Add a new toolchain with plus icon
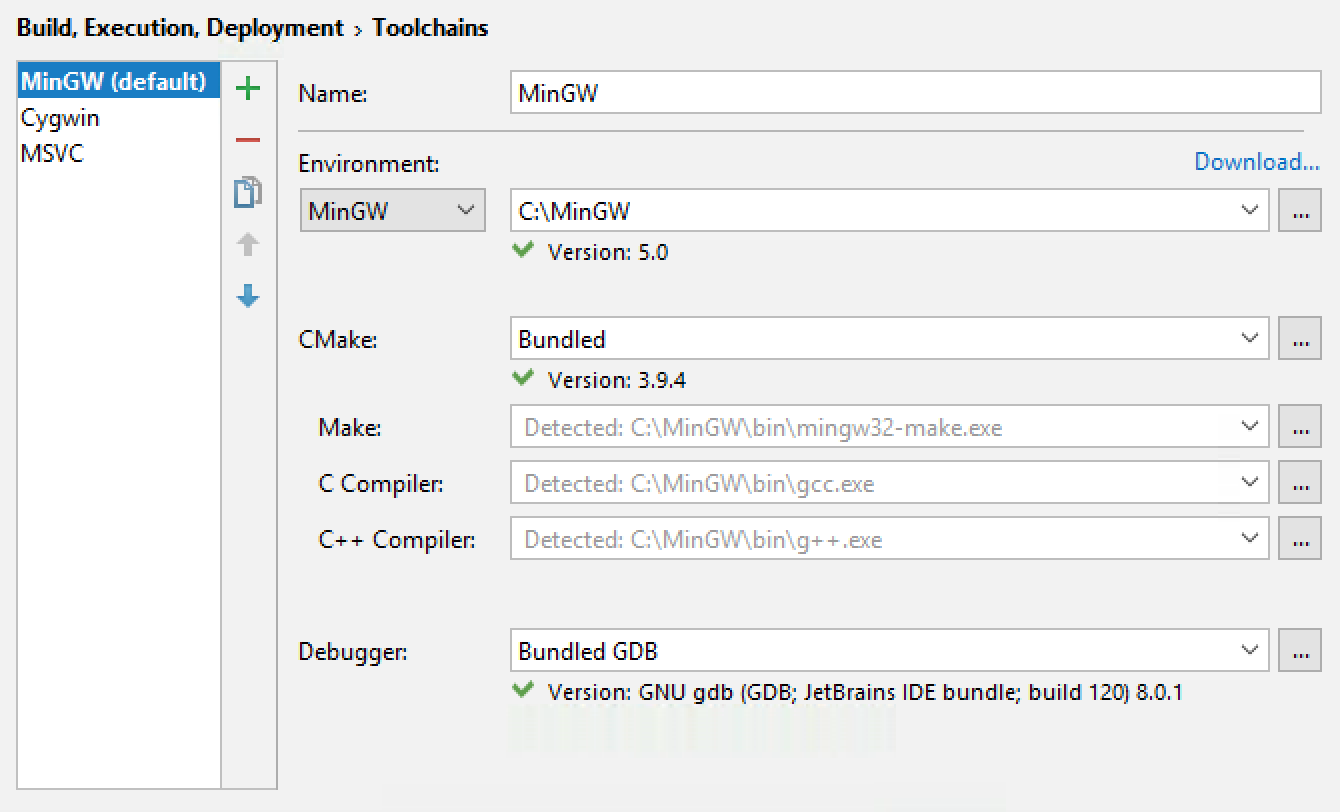Image resolution: width=1340 pixels, height=812 pixels. click(248, 89)
